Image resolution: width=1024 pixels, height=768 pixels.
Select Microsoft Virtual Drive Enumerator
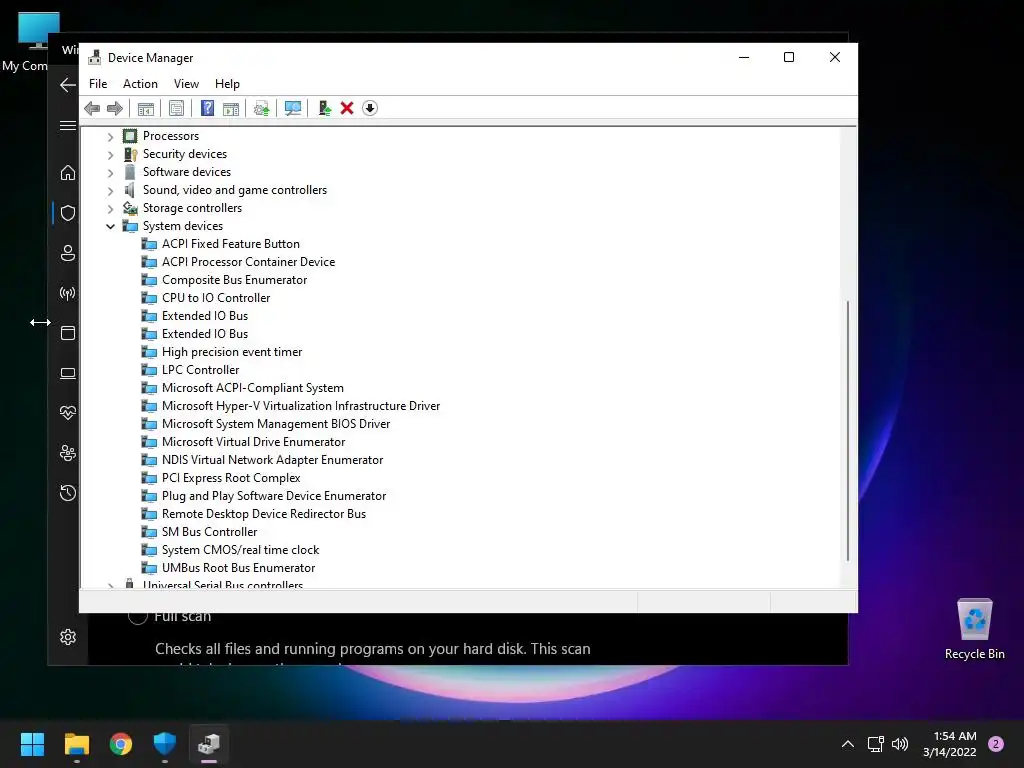(x=253, y=442)
